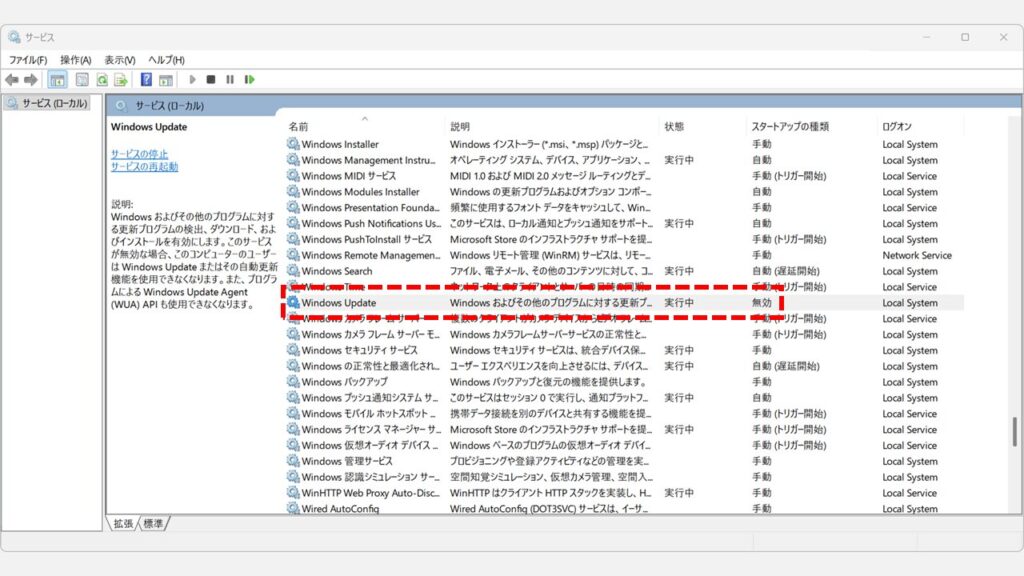The height and width of the screenshot is (576, 1024).
Task: Stop the service using the stop toolbar icon
Action: (x=211, y=80)
